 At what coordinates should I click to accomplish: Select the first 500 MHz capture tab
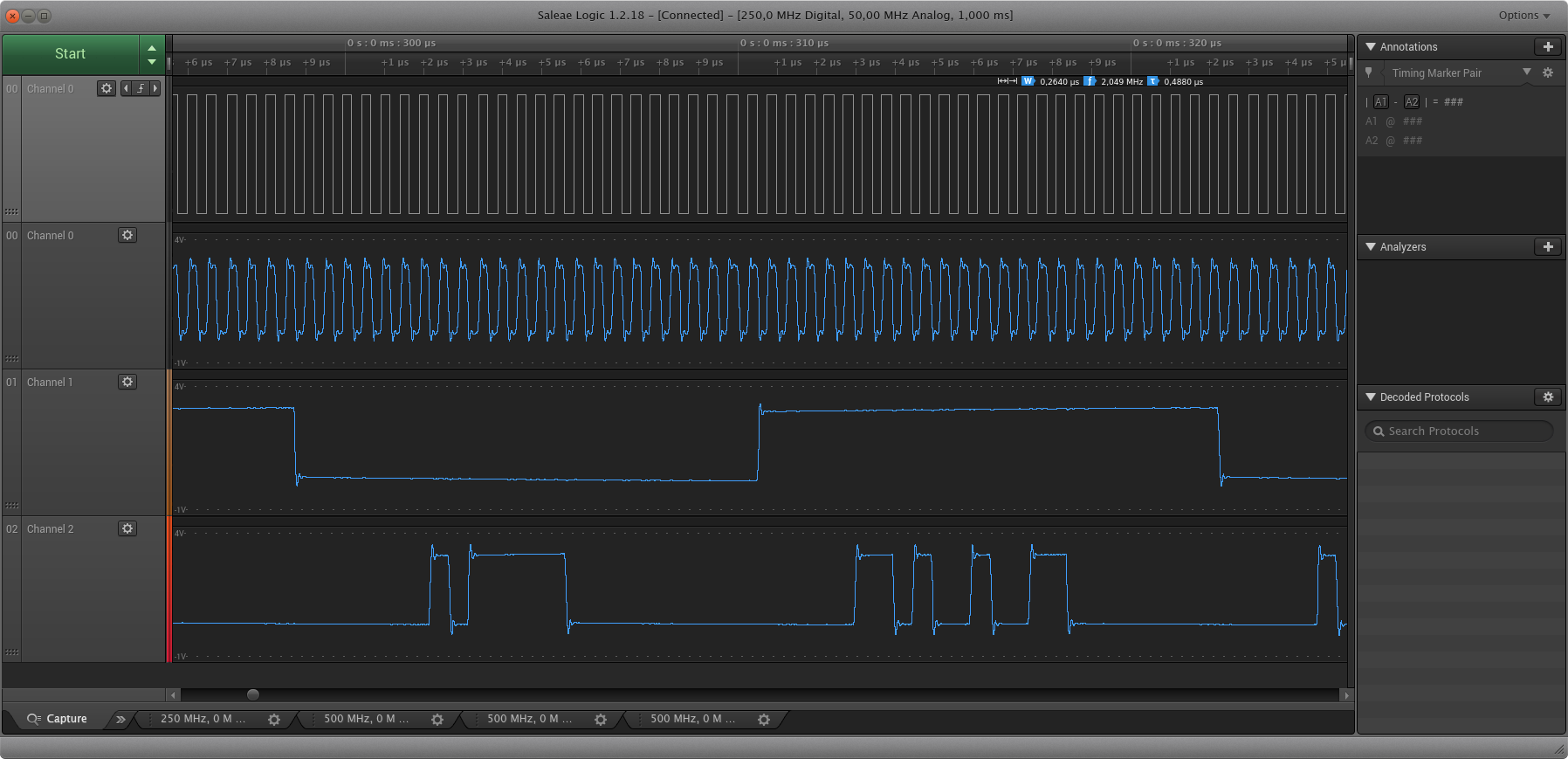tap(366, 719)
